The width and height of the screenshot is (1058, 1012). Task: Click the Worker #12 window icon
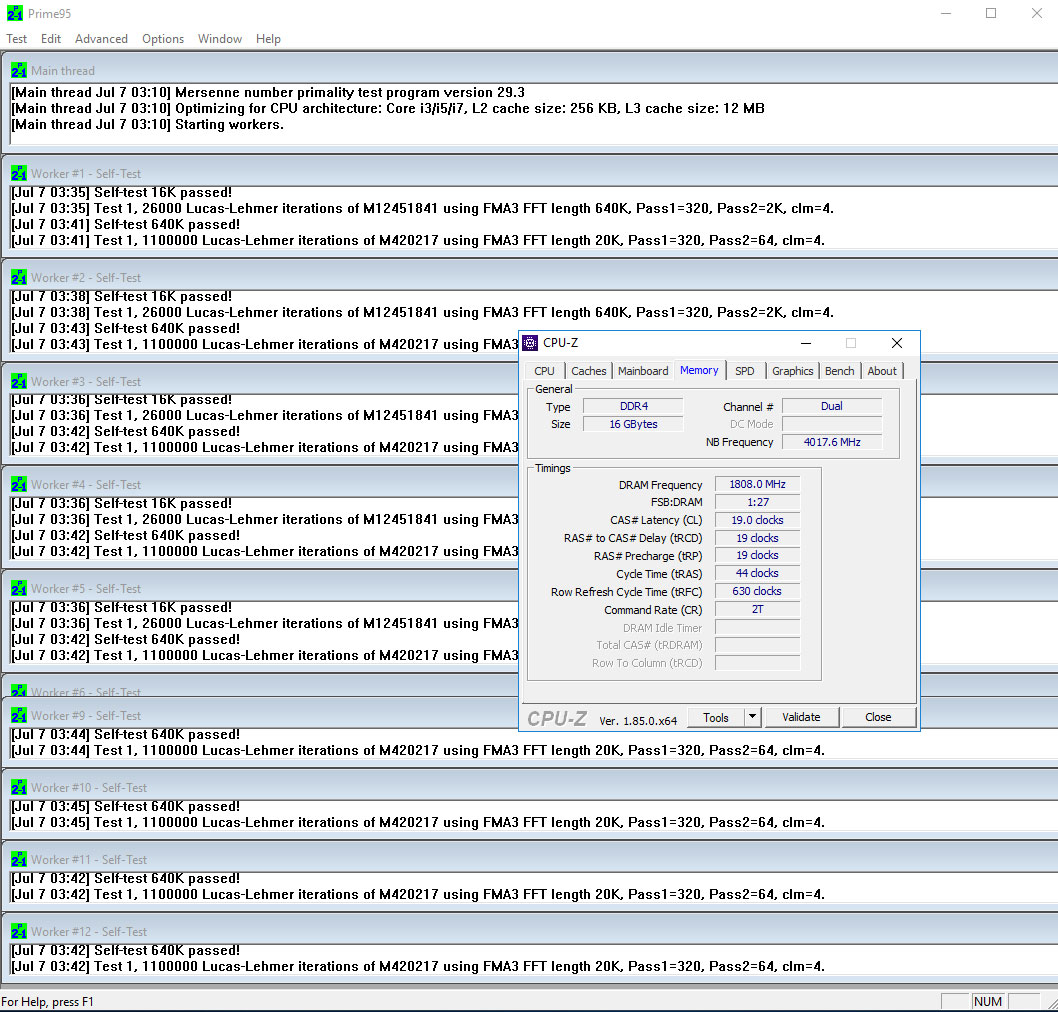(x=19, y=932)
